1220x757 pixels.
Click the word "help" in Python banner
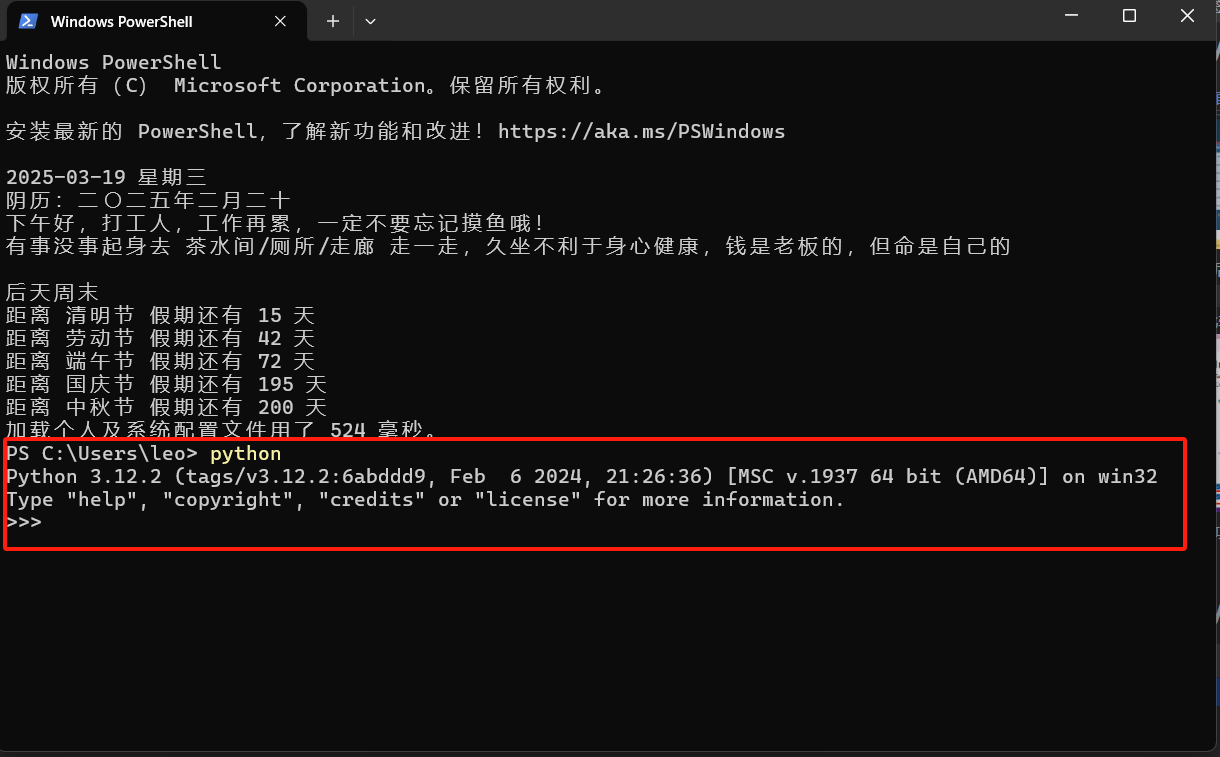[106, 500]
